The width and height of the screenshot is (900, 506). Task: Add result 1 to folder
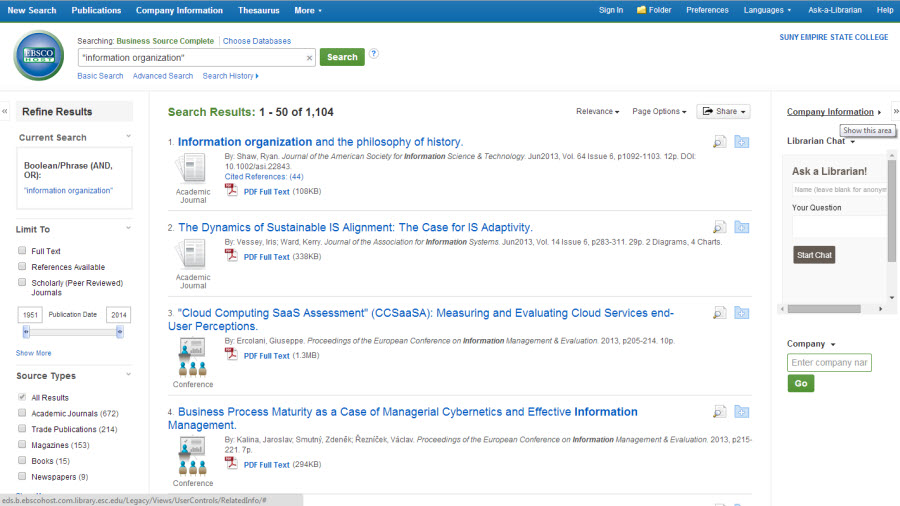742,142
